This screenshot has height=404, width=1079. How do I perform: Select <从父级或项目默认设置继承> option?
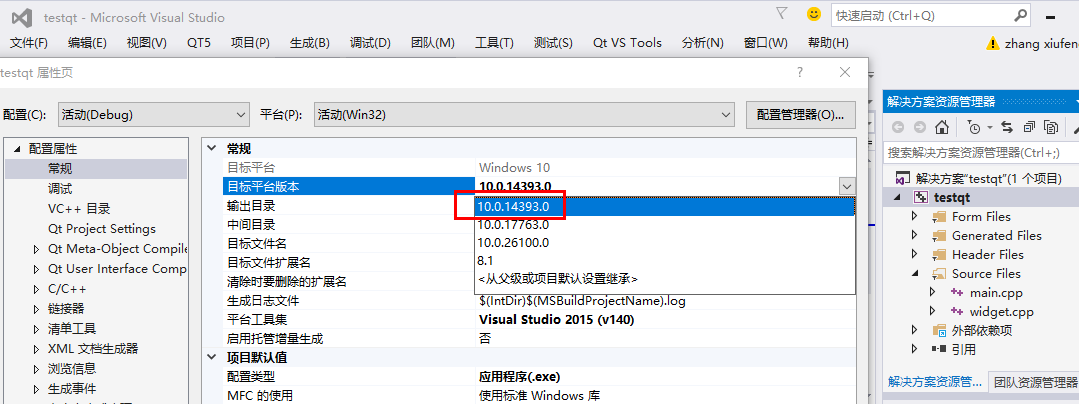coord(665,279)
